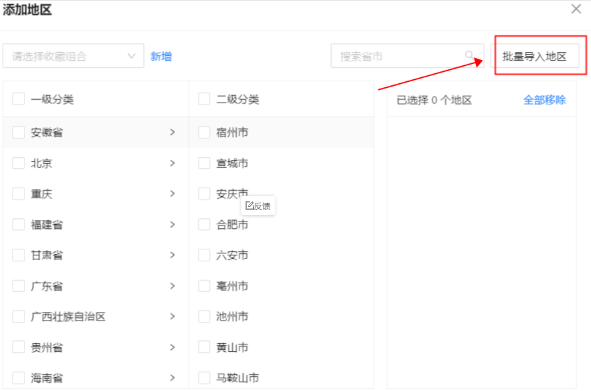
Task: Close the 添加地区 dialog
Action: [576, 9]
